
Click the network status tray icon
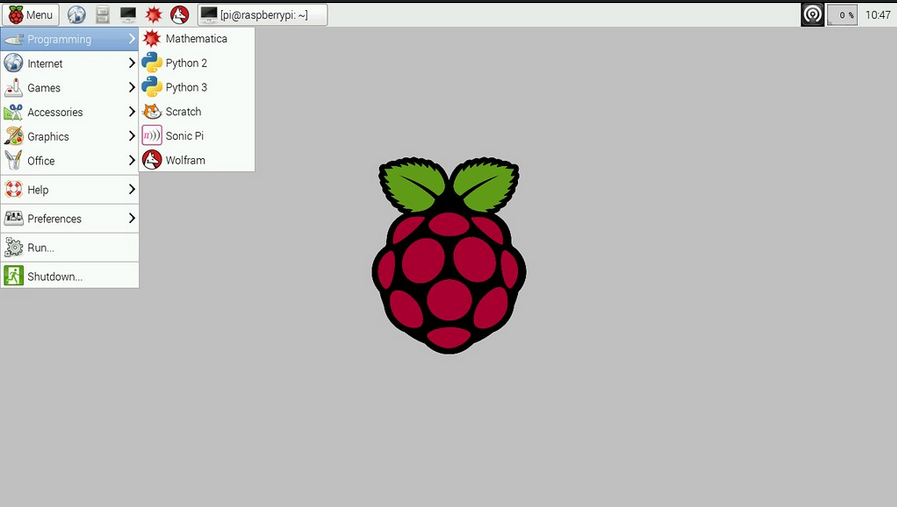coord(812,15)
